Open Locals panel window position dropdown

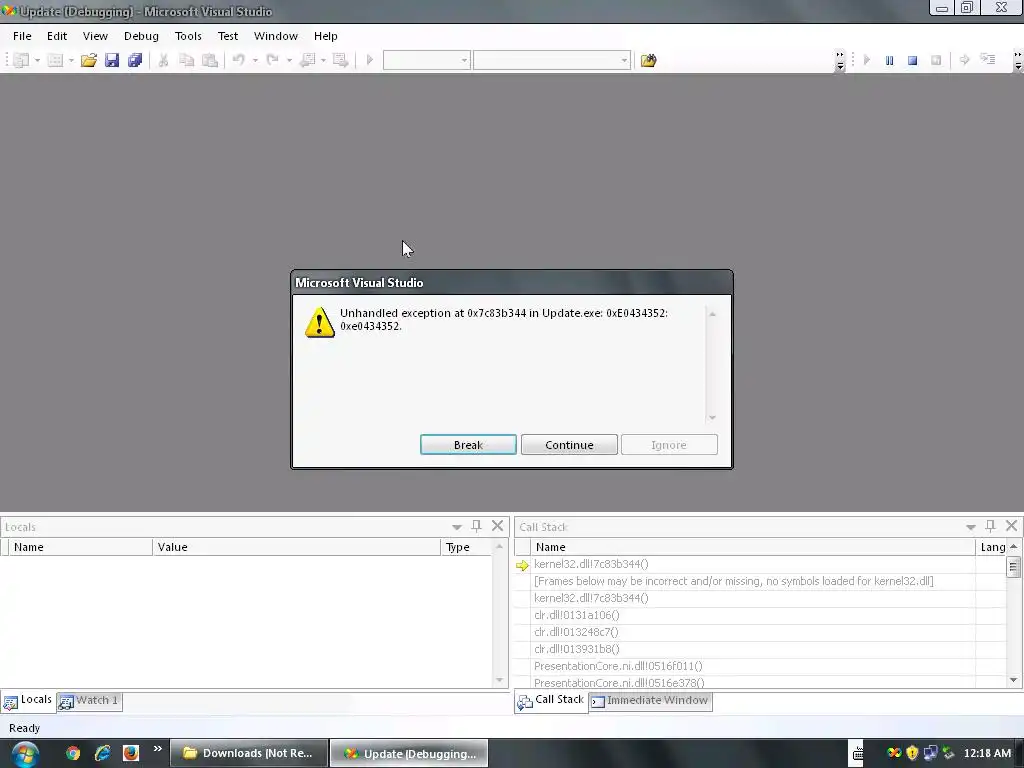[x=456, y=527]
